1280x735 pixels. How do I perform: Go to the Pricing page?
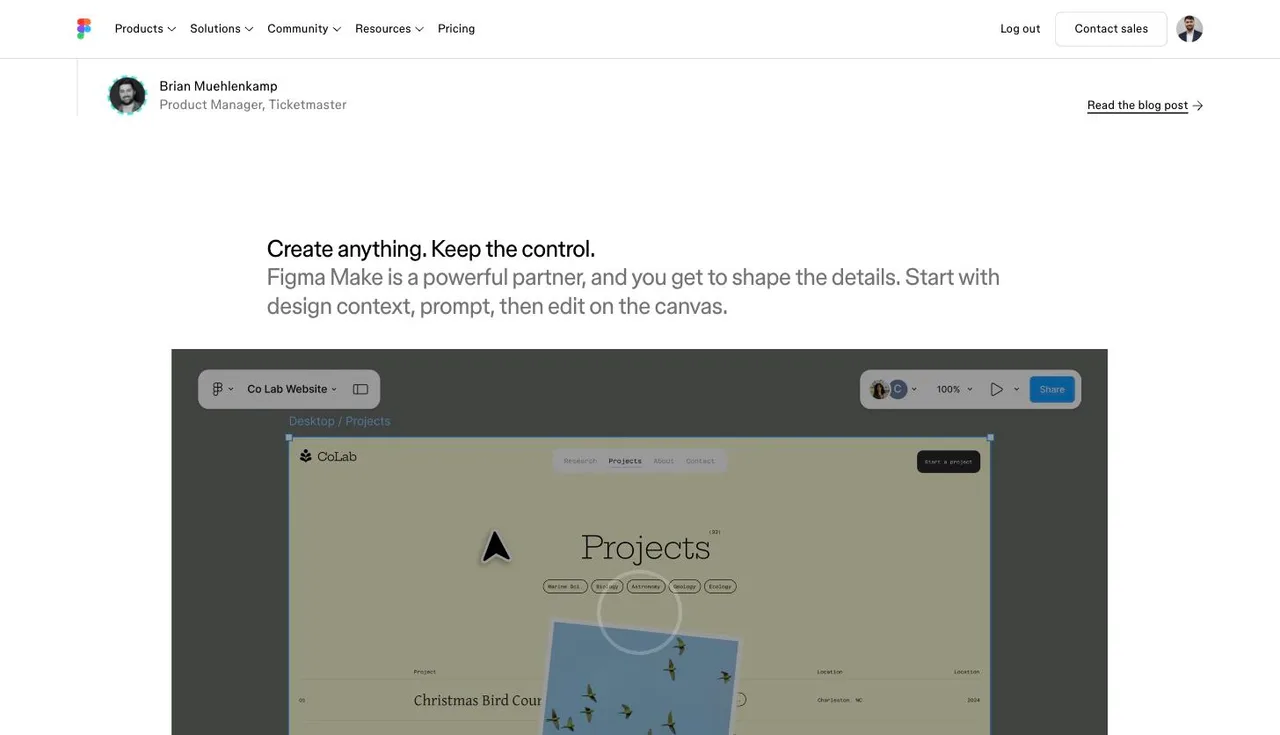(x=456, y=29)
